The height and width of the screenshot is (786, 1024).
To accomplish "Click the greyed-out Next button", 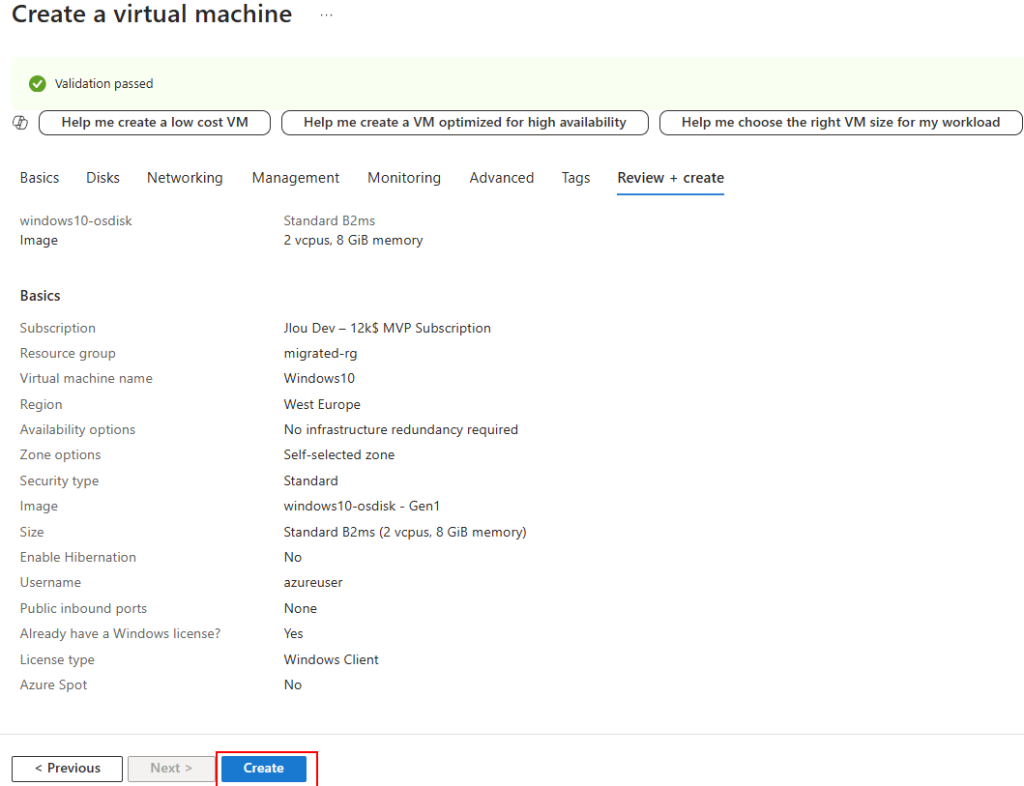I will click(x=171, y=768).
